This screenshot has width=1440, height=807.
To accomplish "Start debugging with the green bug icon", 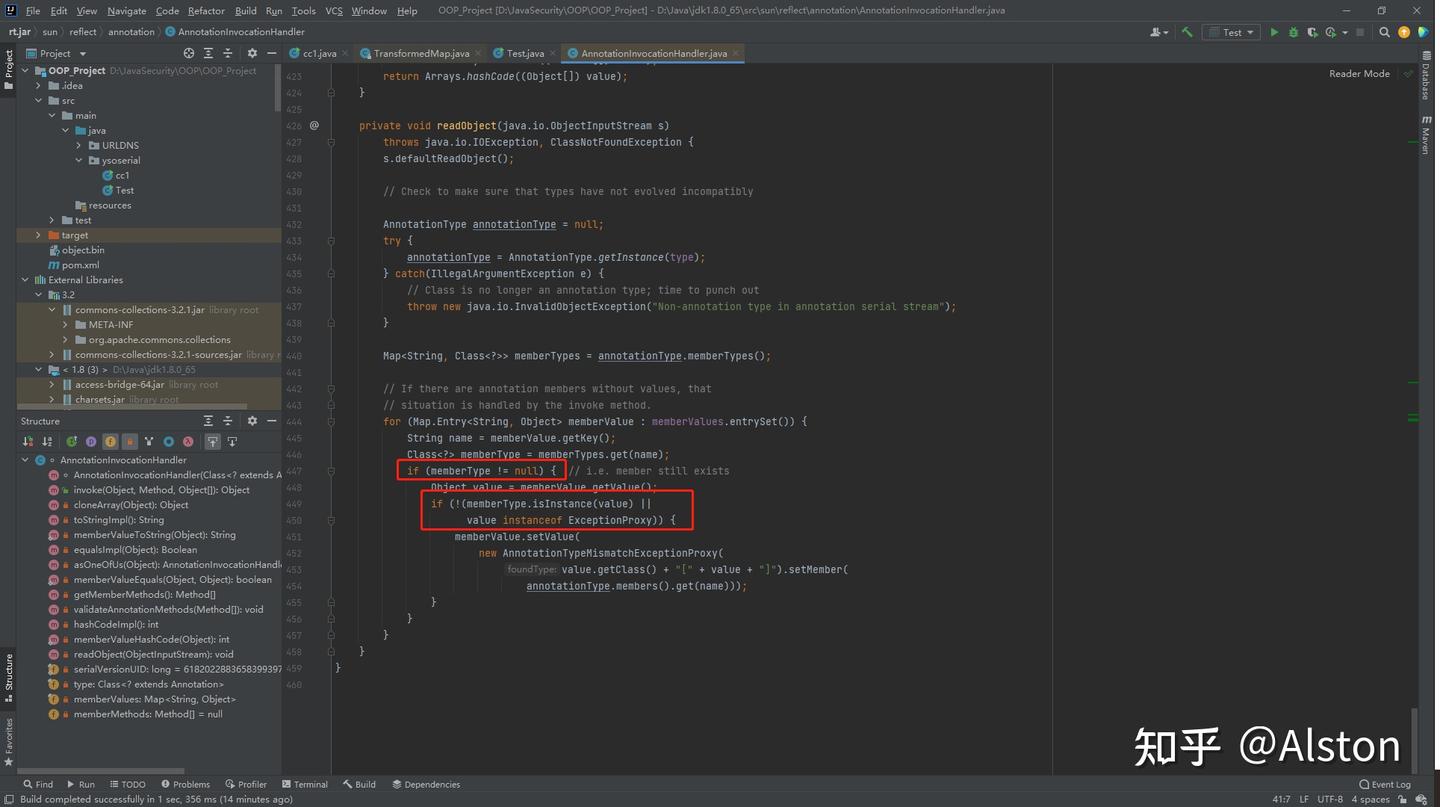I will point(1293,32).
